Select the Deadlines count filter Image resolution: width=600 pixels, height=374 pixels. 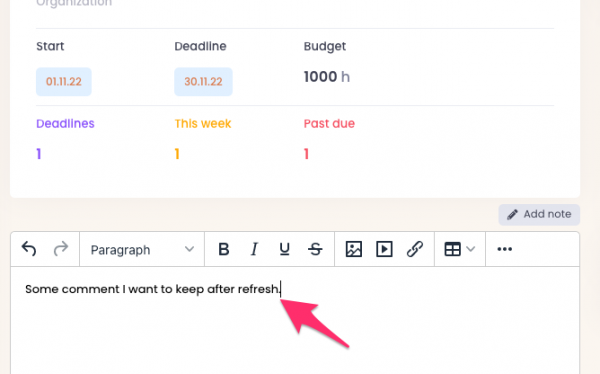(x=39, y=154)
